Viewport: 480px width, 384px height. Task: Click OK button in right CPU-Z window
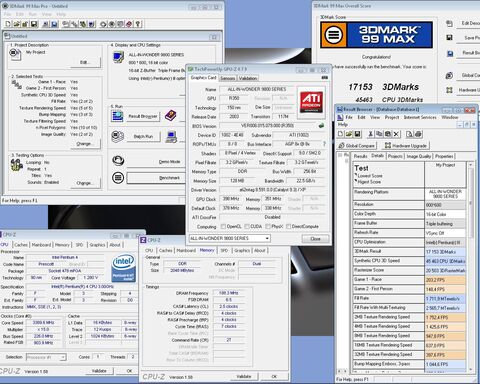pyautogui.click(x=274, y=376)
